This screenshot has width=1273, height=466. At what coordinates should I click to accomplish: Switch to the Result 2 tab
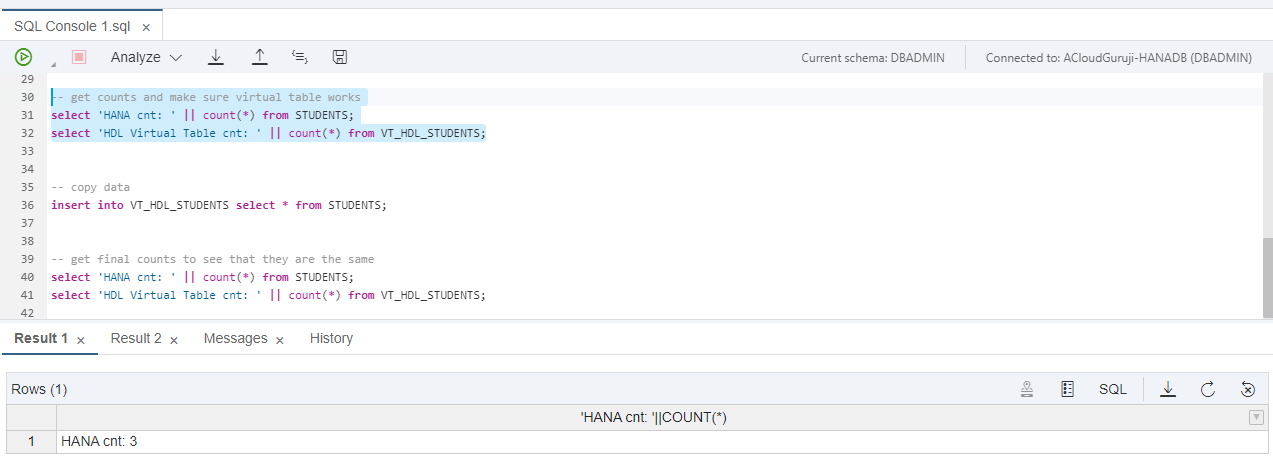[x=136, y=339]
